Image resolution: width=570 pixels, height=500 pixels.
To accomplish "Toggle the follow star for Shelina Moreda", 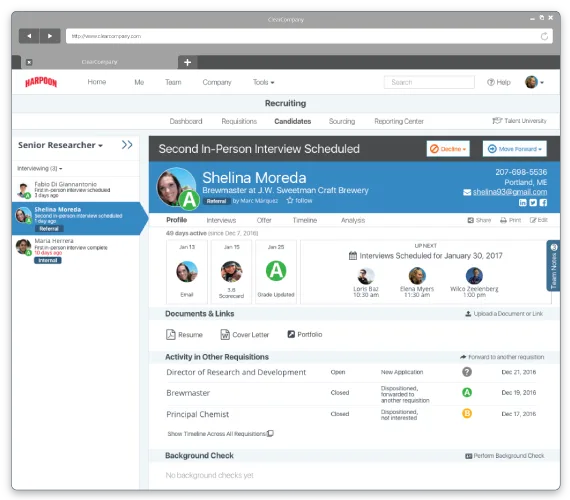I will point(290,200).
